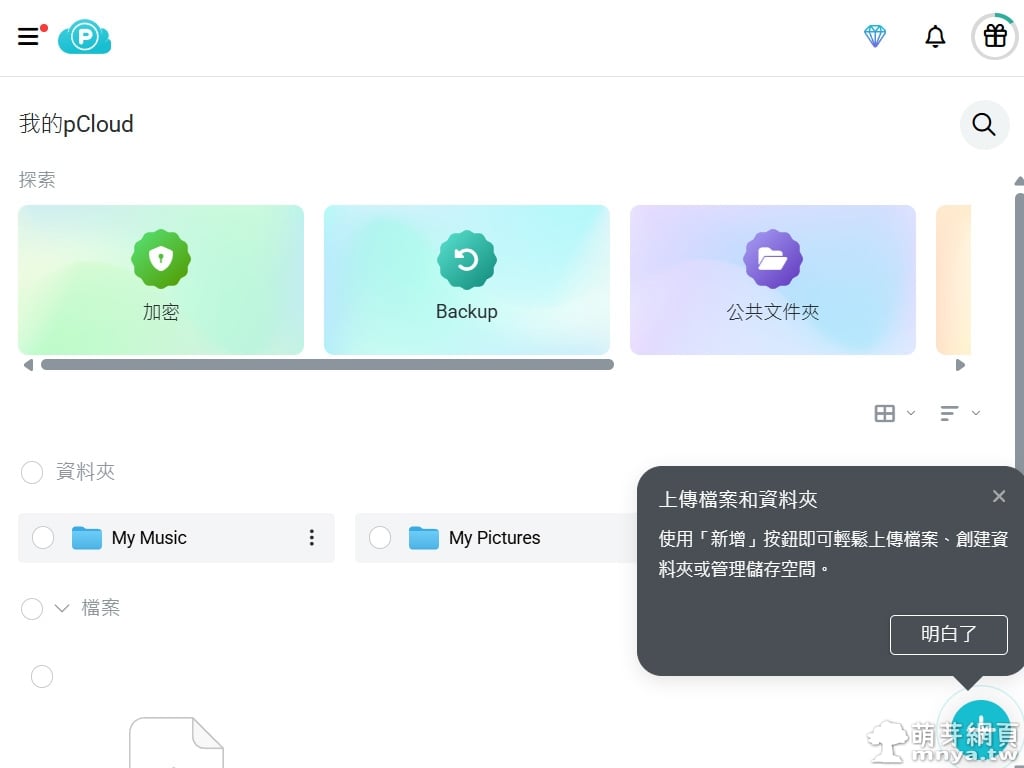
Task: Open premium diamond upgrade icon
Action: point(875,37)
